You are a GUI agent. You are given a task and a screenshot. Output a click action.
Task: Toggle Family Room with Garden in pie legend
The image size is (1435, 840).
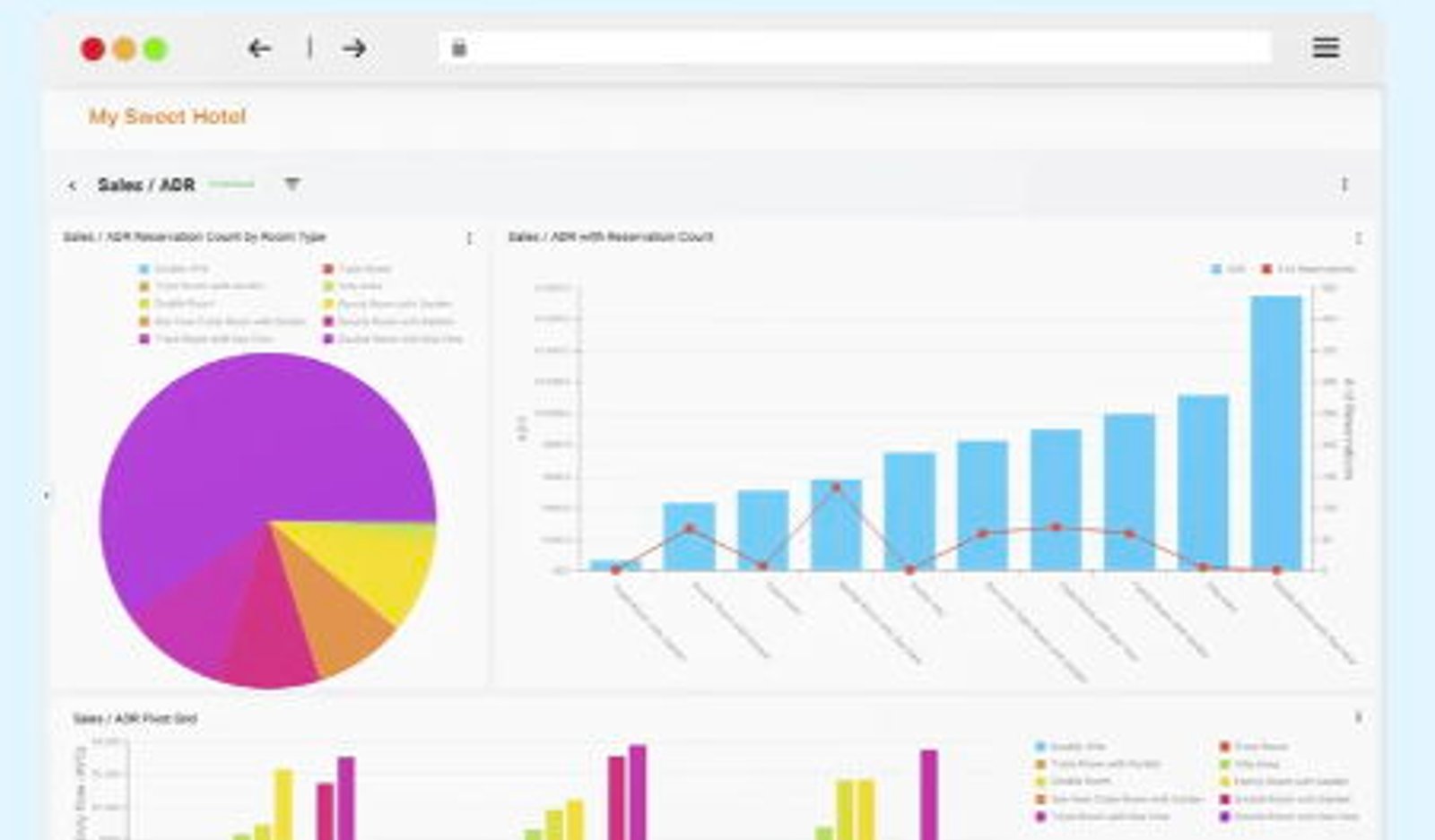(x=387, y=304)
